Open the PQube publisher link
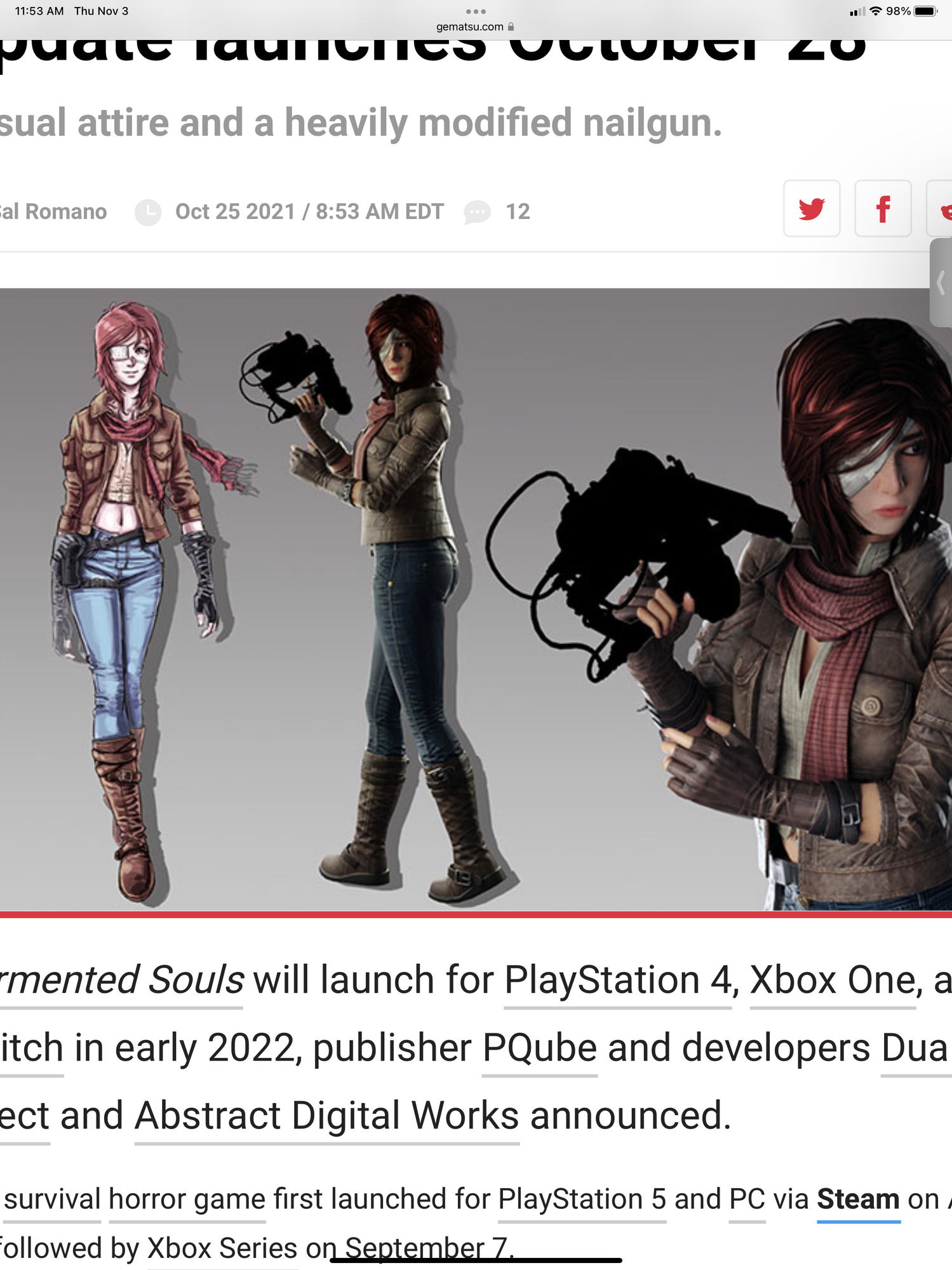 point(540,1048)
